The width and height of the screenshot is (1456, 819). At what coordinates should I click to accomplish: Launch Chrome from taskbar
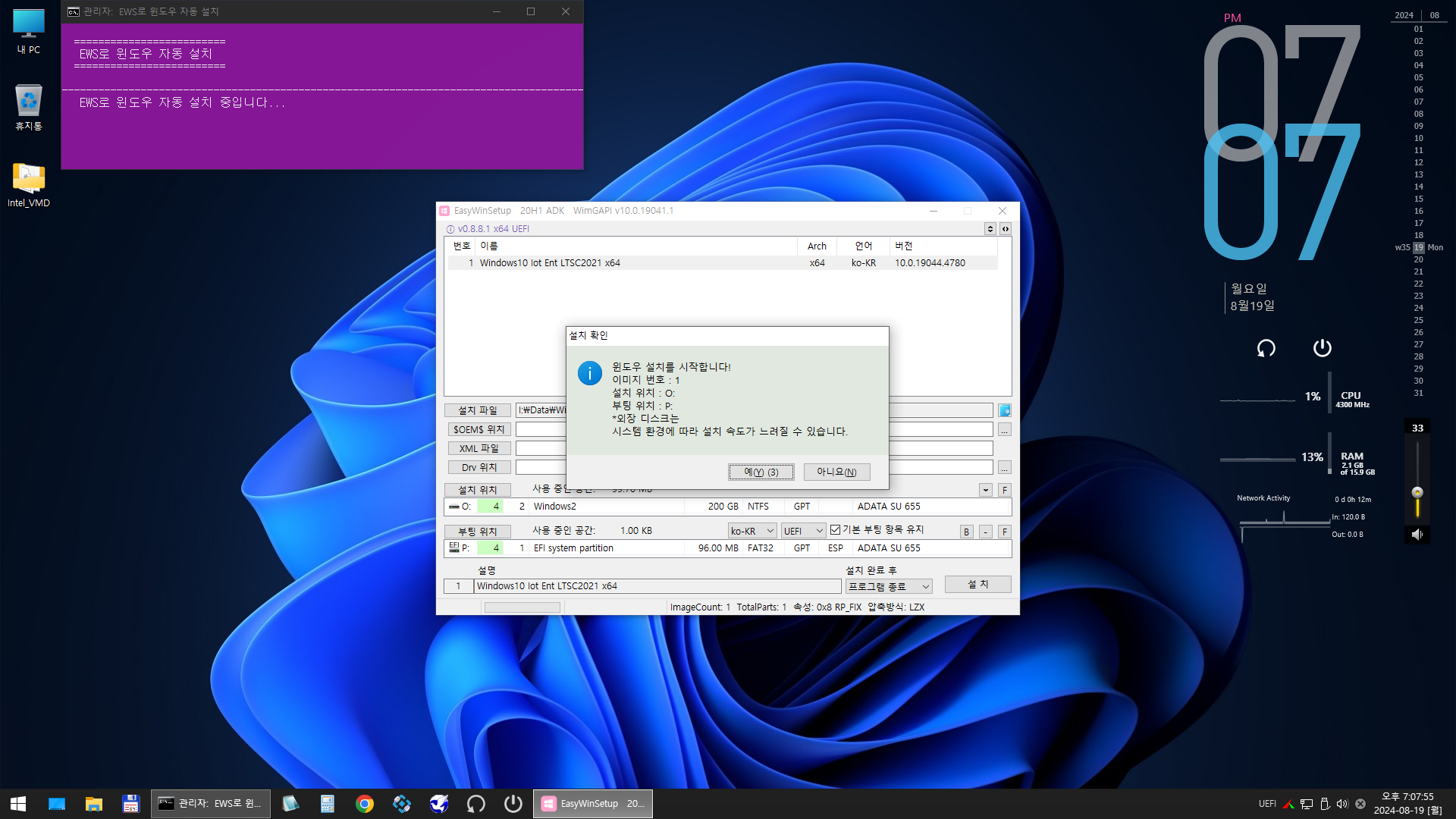(365, 804)
